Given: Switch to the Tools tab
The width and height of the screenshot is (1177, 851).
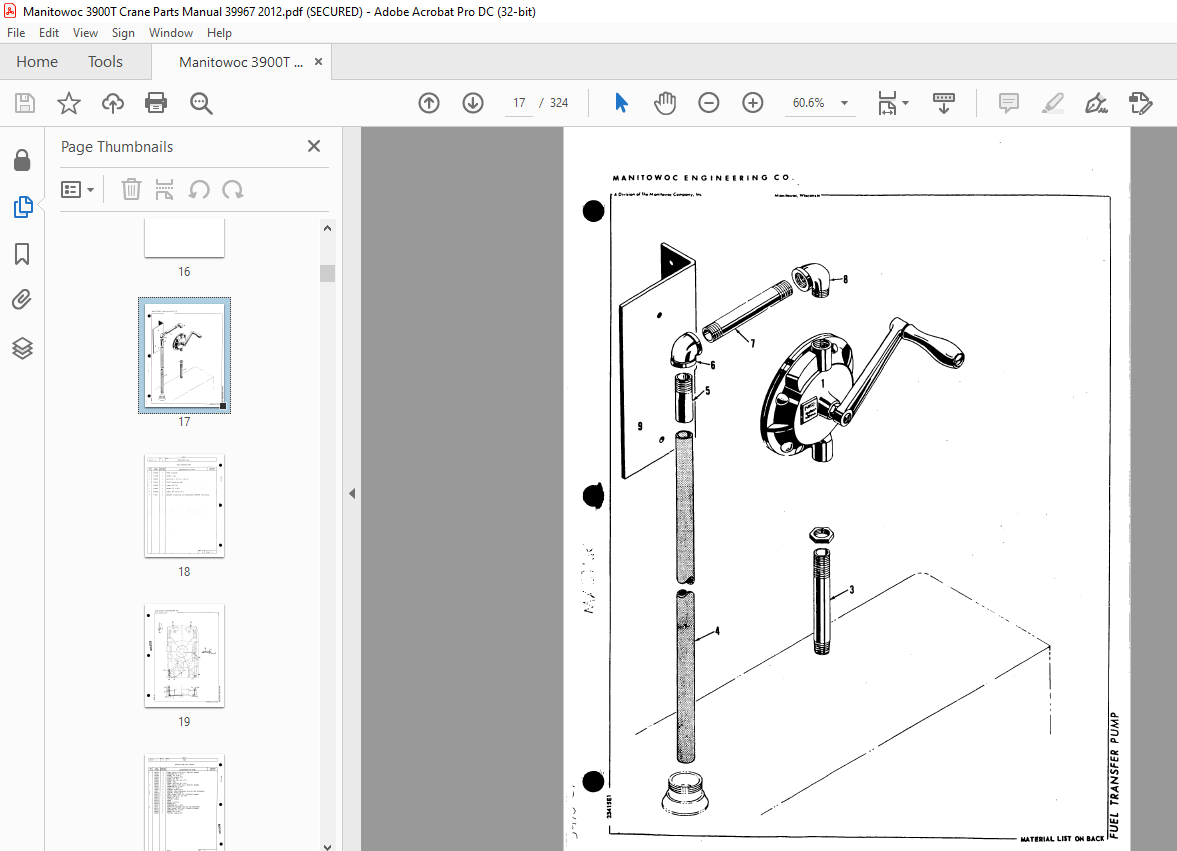Looking at the screenshot, I should click(x=105, y=62).
